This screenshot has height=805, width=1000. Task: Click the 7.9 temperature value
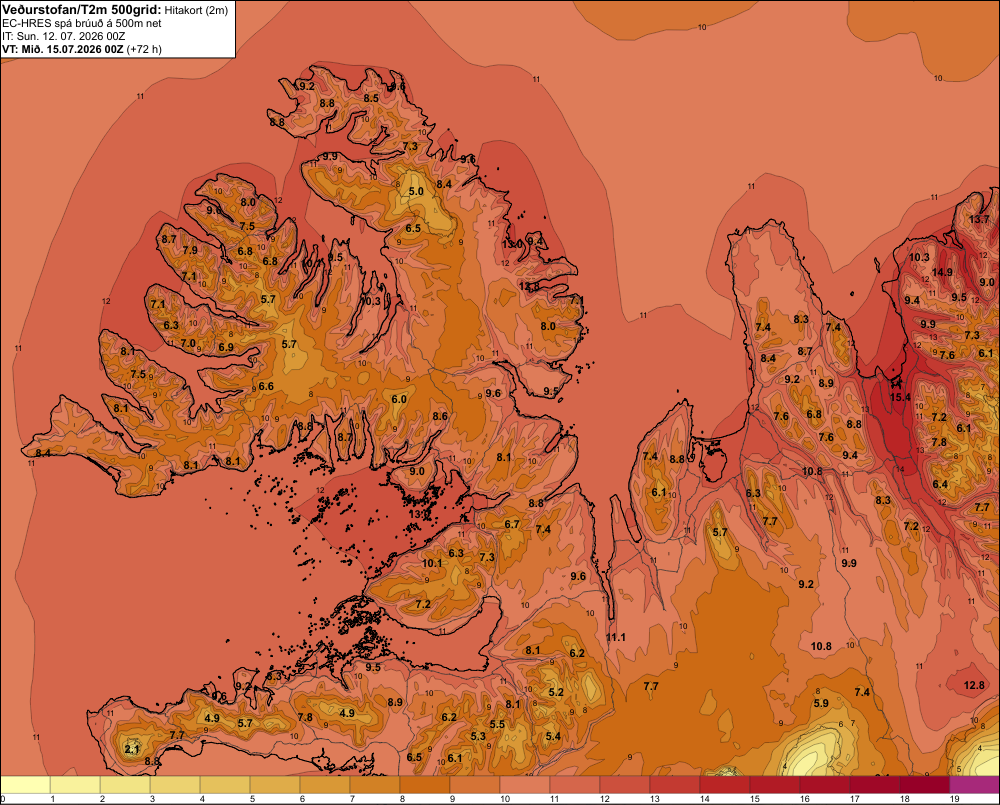click(x=190, y=250)
